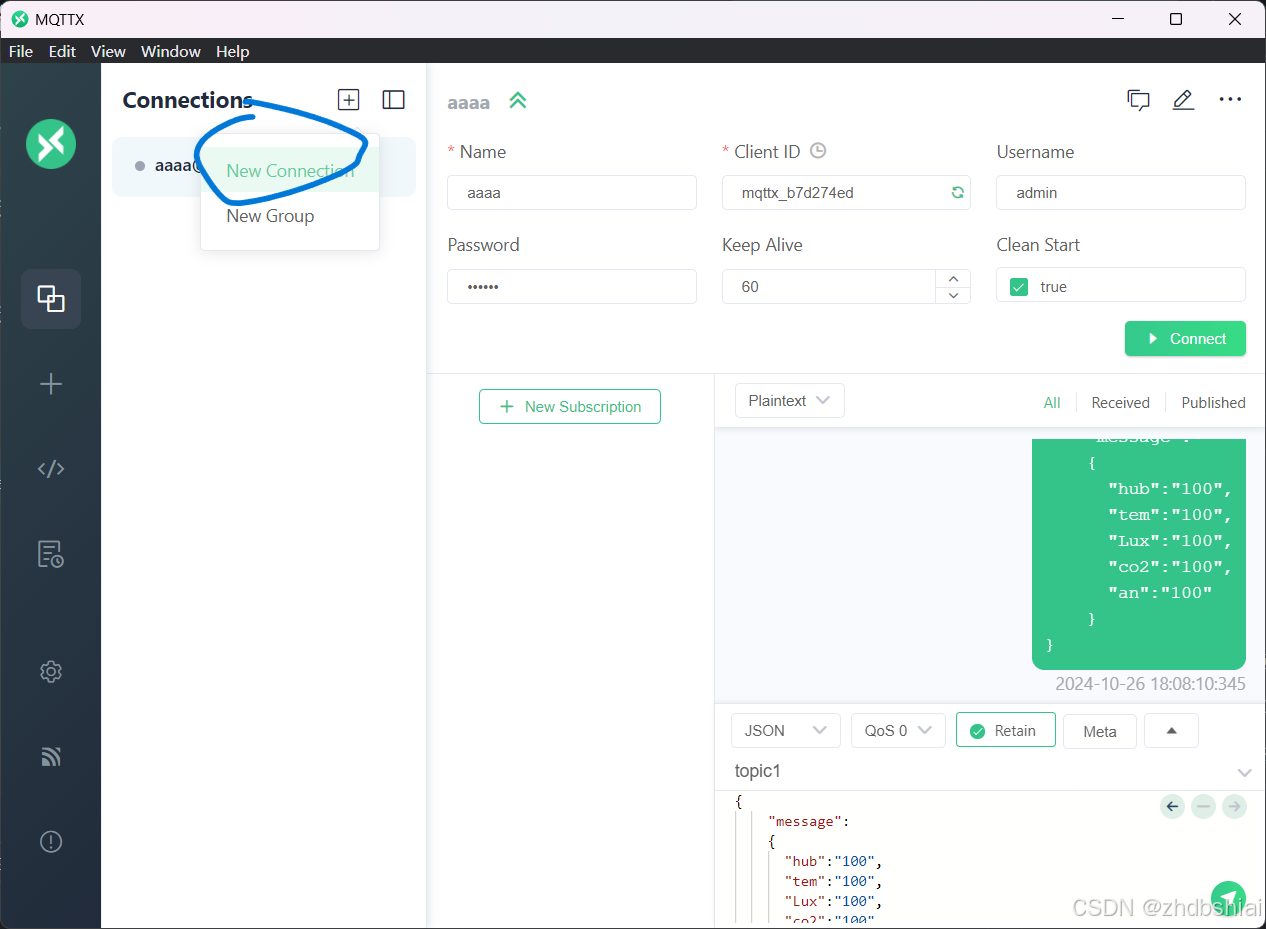Image resolution: width=1266 pixels, height=929 pixels.
Task: Click the previous message left arrow icon
Action: click(1173, 806)
